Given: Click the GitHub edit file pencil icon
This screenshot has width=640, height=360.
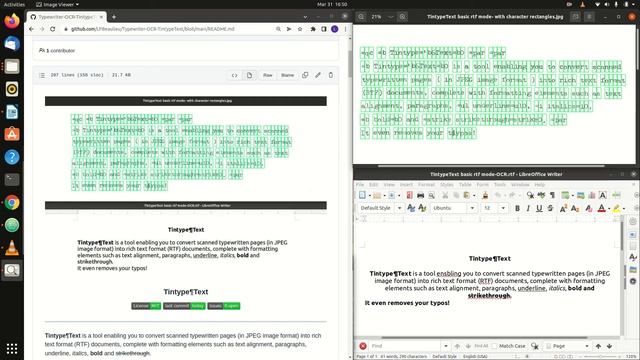Looking at the screenshot, I should 318,75.
